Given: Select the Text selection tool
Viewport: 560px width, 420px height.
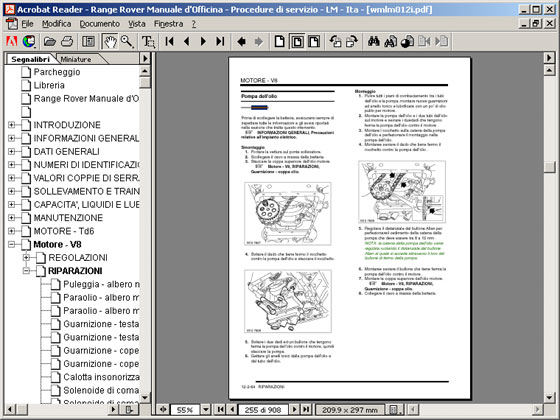Looking at the screenshot, I should coord(148,41).
